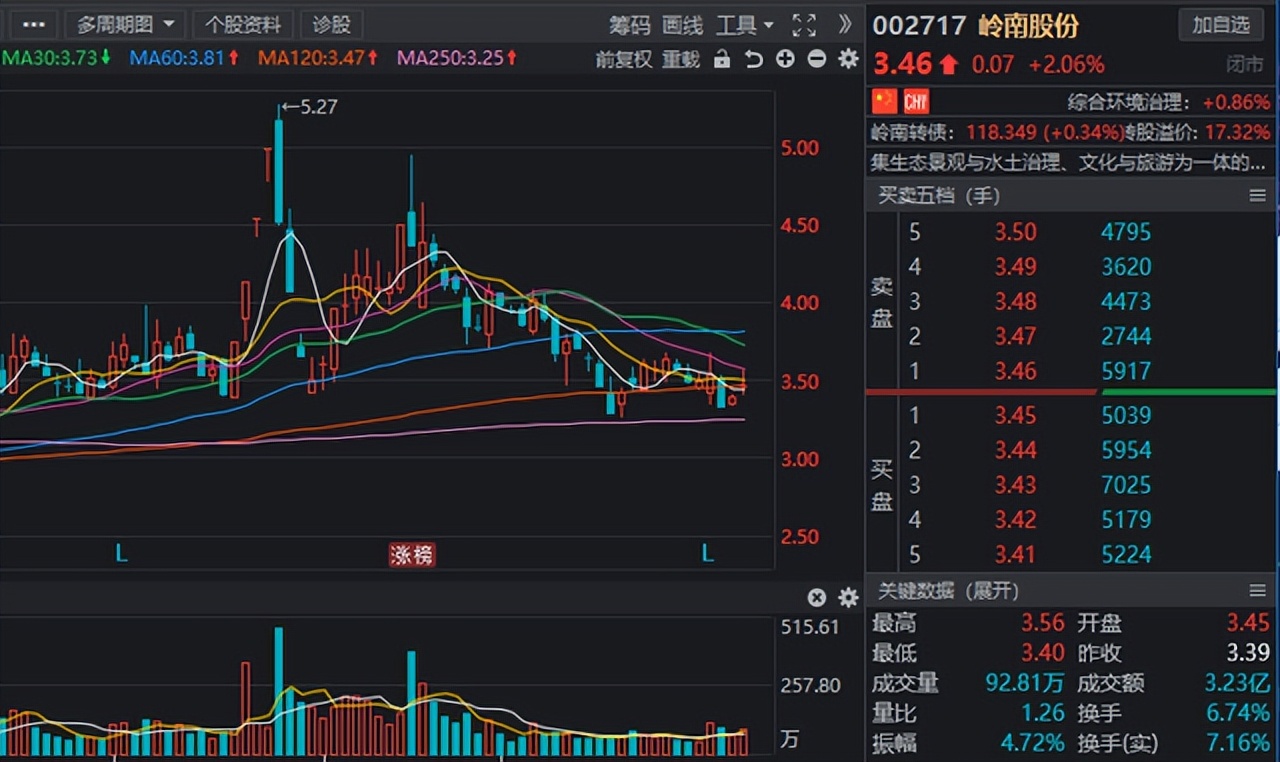Open the 买卖五档 panel menu icon
The image size is (1280, 762).
pyautogui.click(x=1257, y=196)
